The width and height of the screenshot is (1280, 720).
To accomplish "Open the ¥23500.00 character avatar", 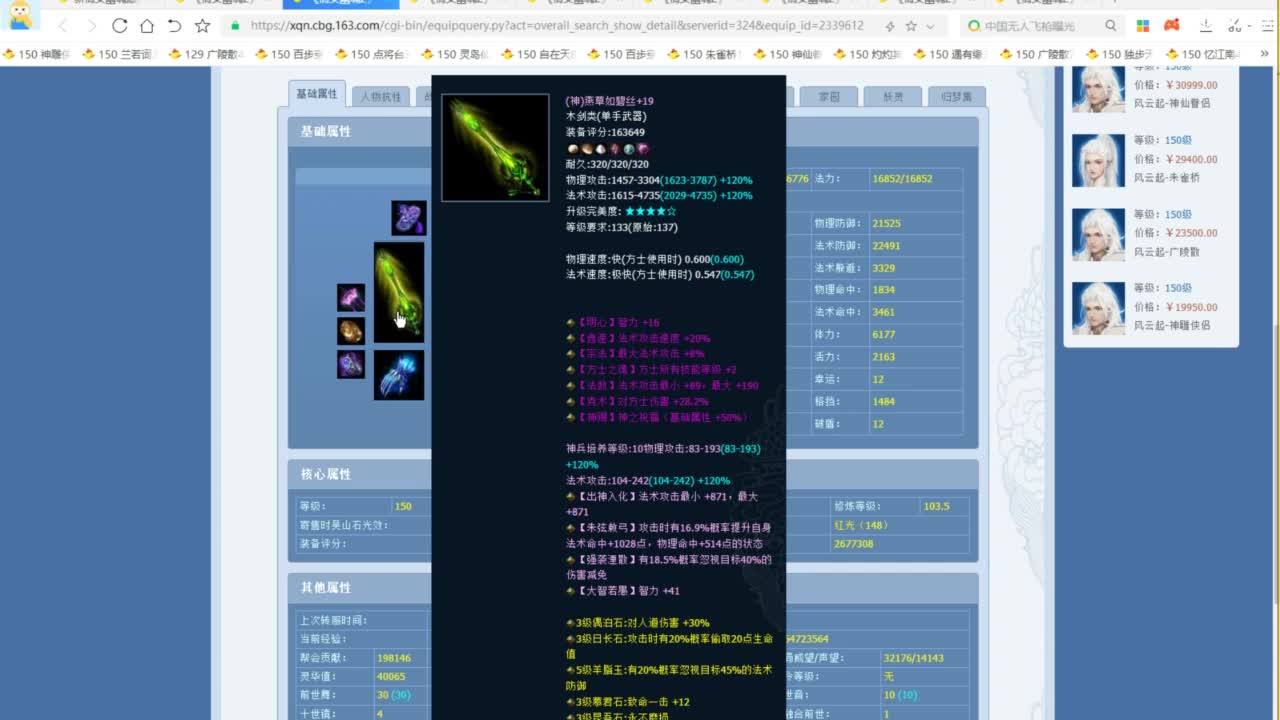I will [1098, 234].
